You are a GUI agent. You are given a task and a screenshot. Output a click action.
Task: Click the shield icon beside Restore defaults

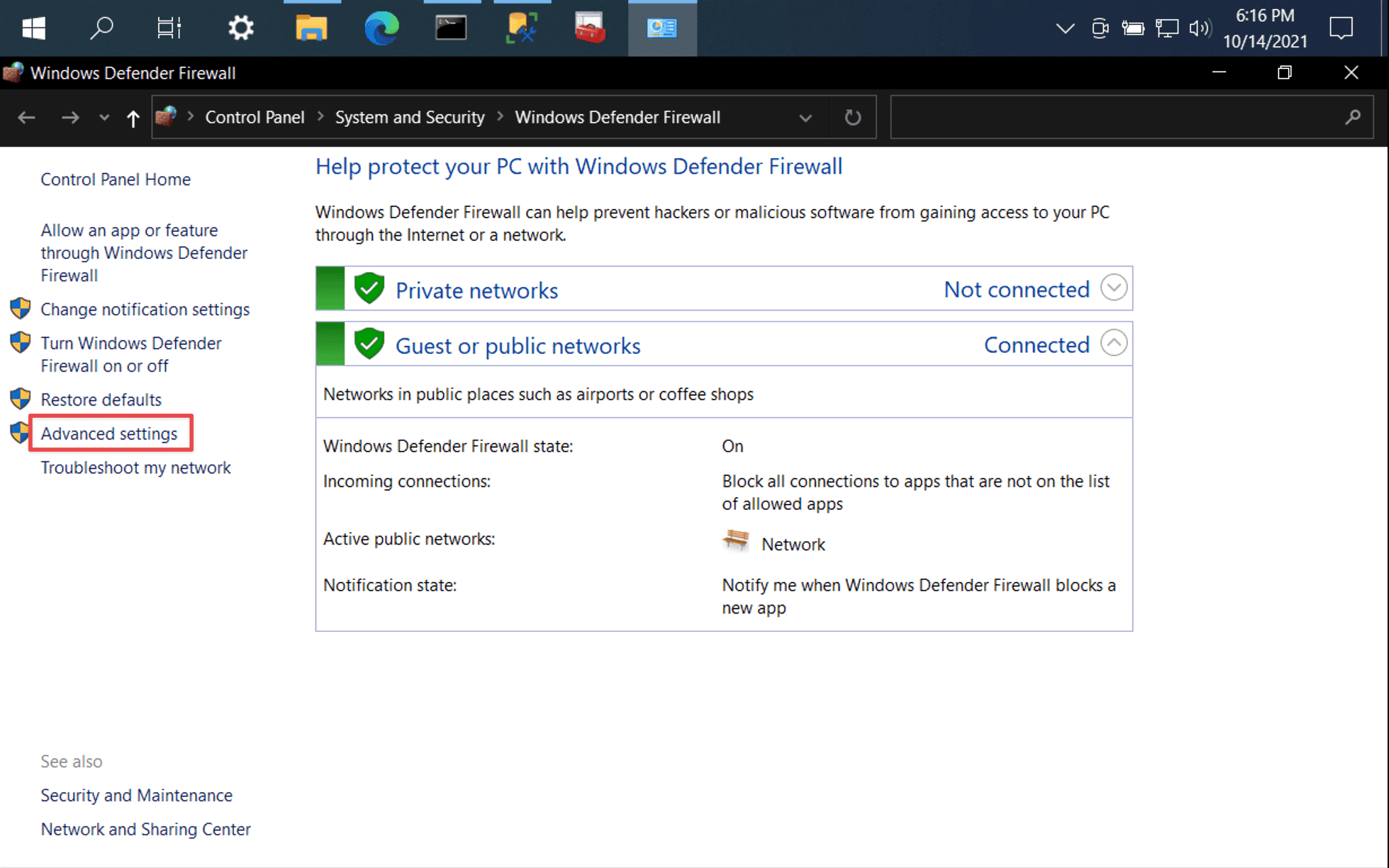[x=20, y=398]
